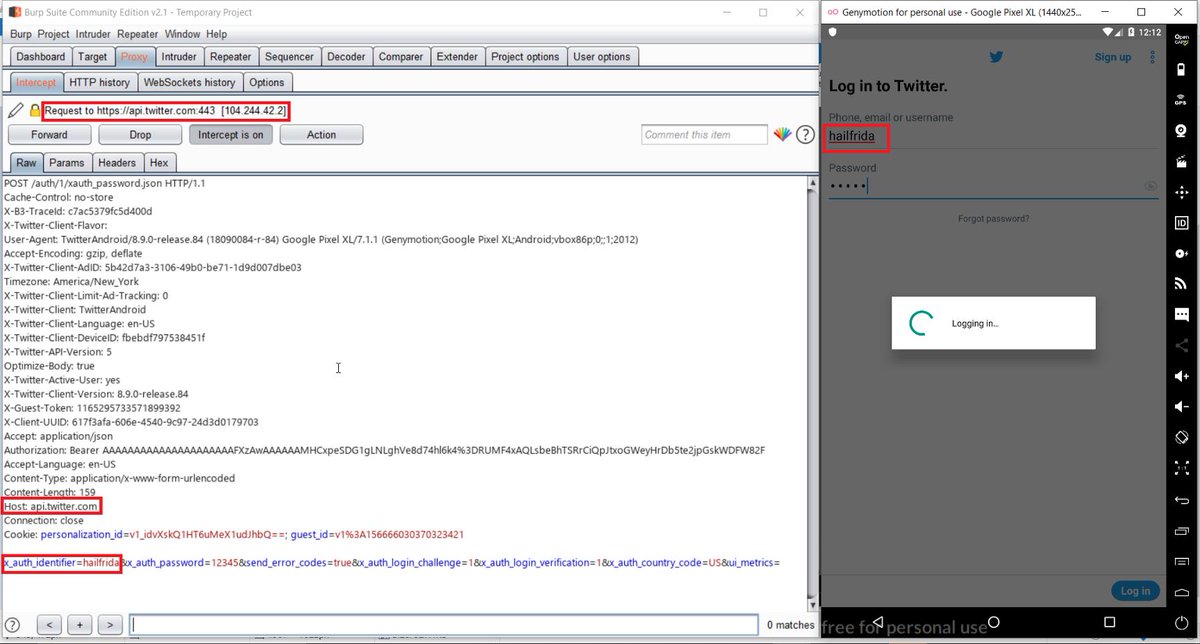
Task: Click the Genymotion sidebar back arrow
Action: [1181, 500]
